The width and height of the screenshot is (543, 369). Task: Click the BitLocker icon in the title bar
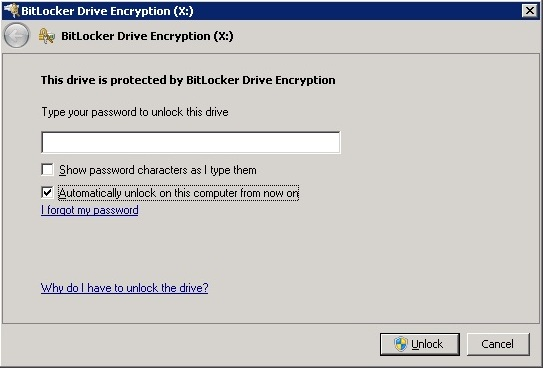11,10
